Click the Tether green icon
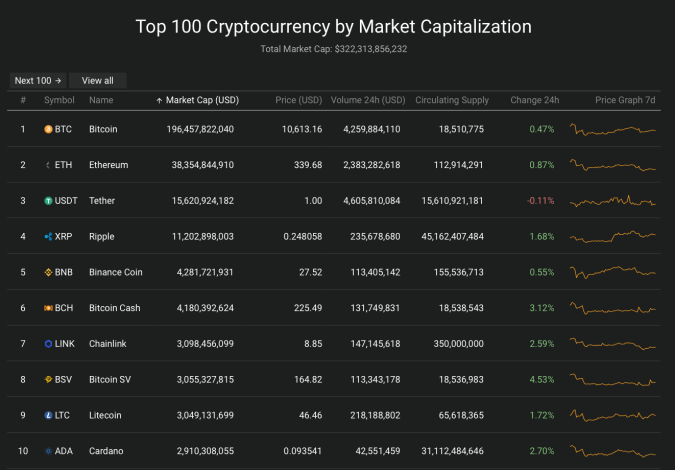675x470 pixels. (48, 201)
